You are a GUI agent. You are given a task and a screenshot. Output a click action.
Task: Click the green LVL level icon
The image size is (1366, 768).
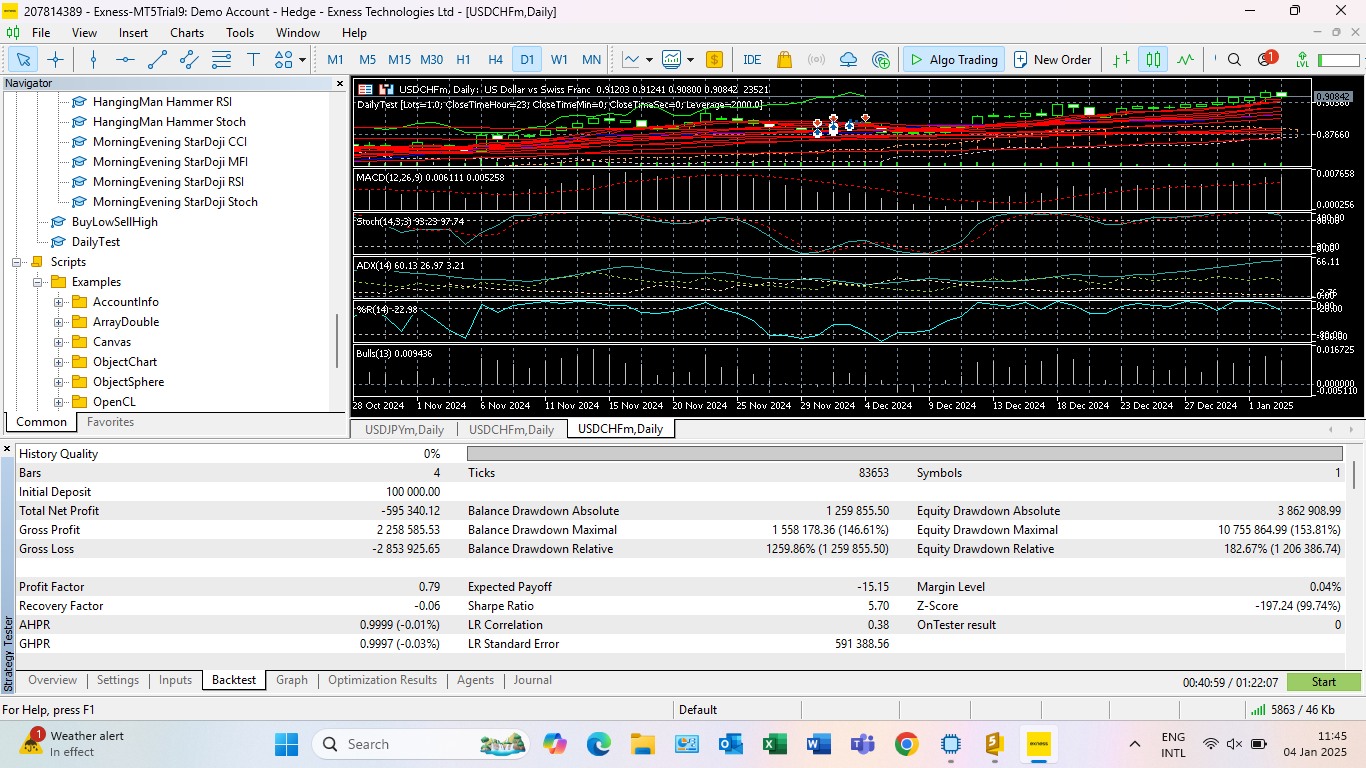[1301, 60]
